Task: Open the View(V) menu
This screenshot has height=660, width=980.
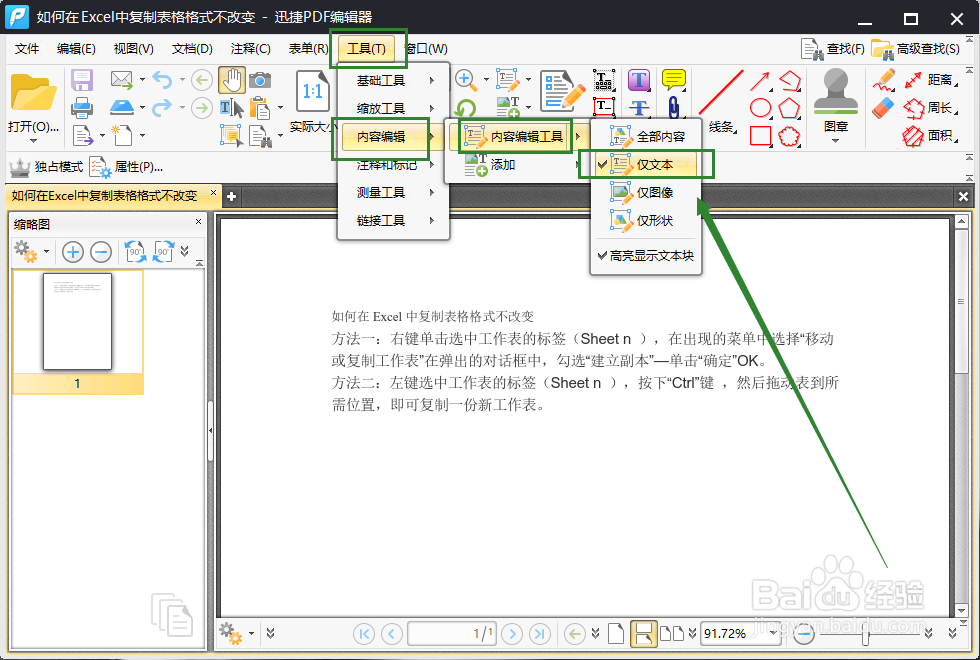Action: tap(133, 49)
